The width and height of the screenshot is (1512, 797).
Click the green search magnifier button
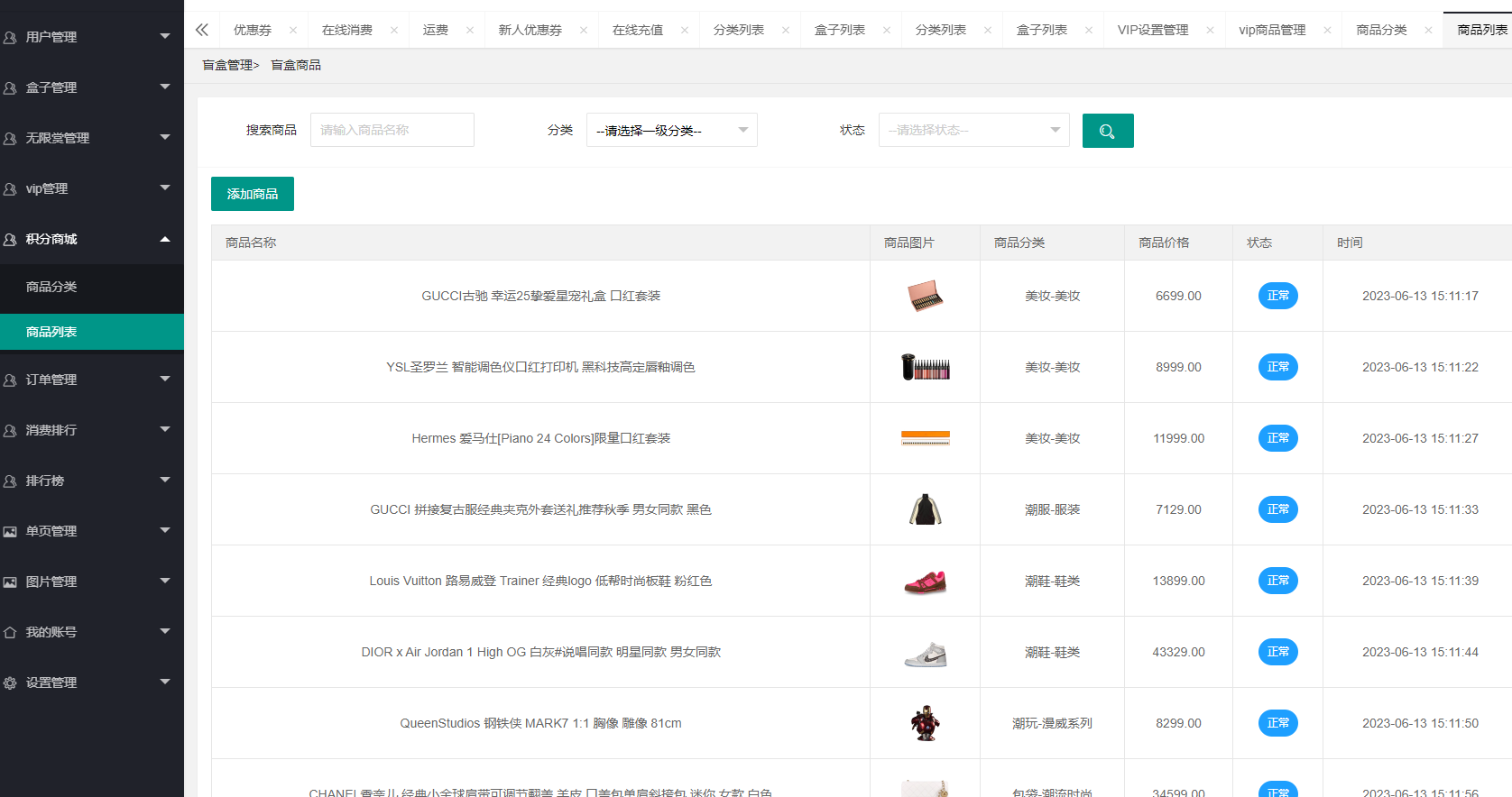point(1108,131)
